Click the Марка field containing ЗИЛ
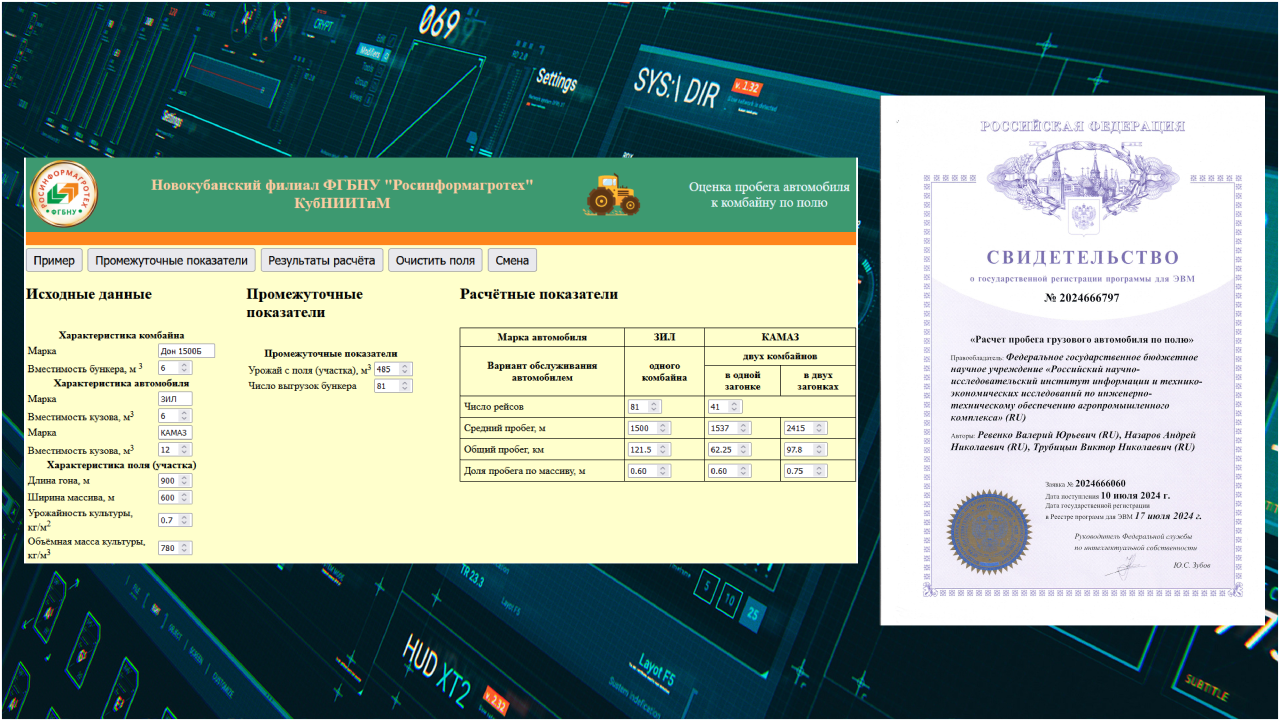Screen dimensions: 1280x721 [175, 399]
